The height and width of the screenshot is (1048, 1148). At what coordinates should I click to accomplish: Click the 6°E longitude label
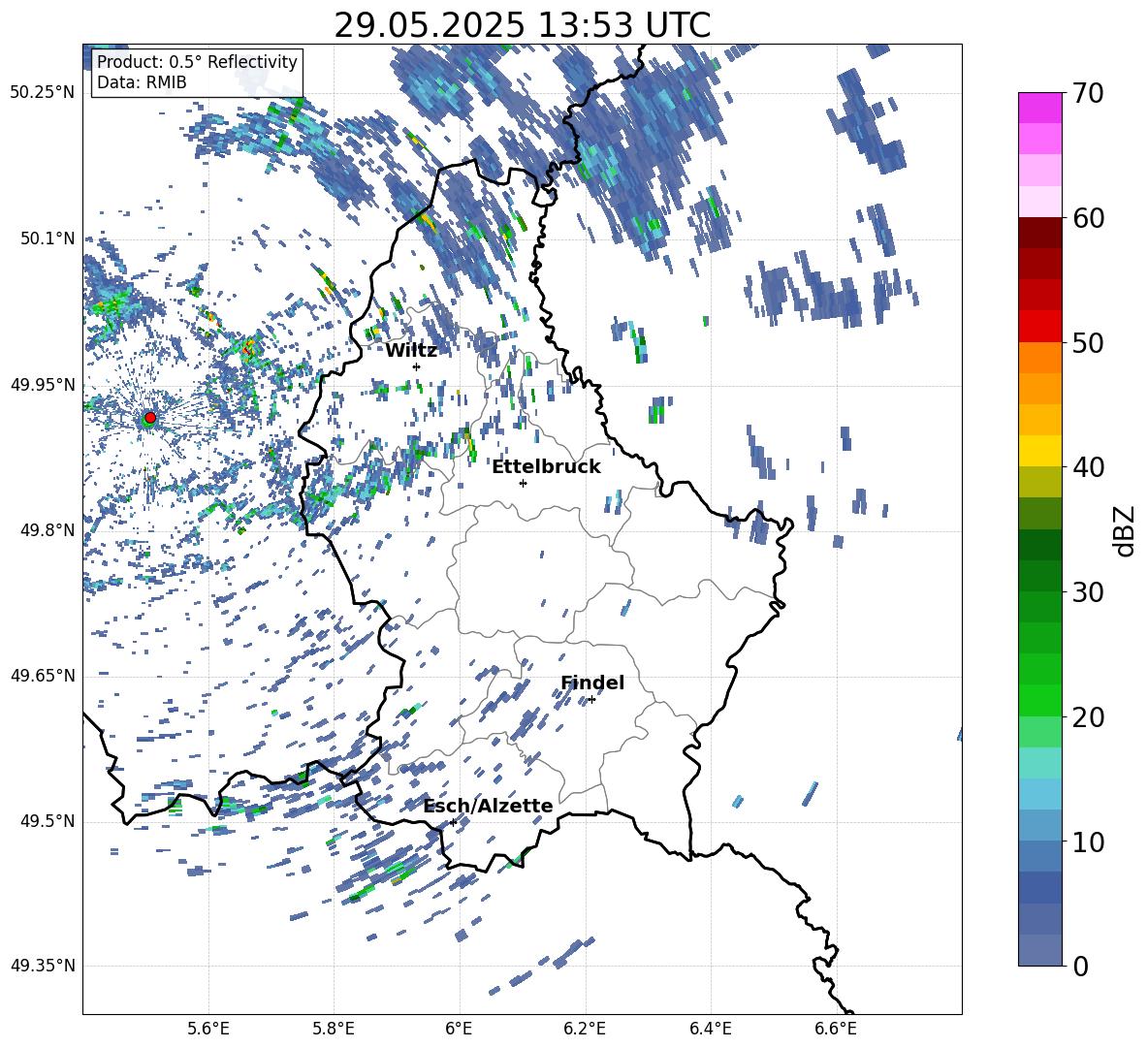point(459,1029)
